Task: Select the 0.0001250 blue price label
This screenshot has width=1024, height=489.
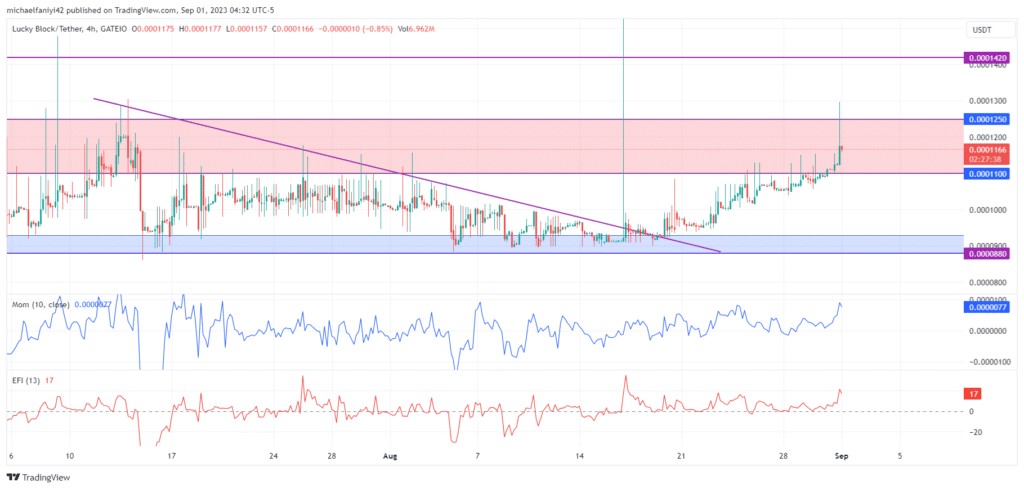Action: pos(988,119)
